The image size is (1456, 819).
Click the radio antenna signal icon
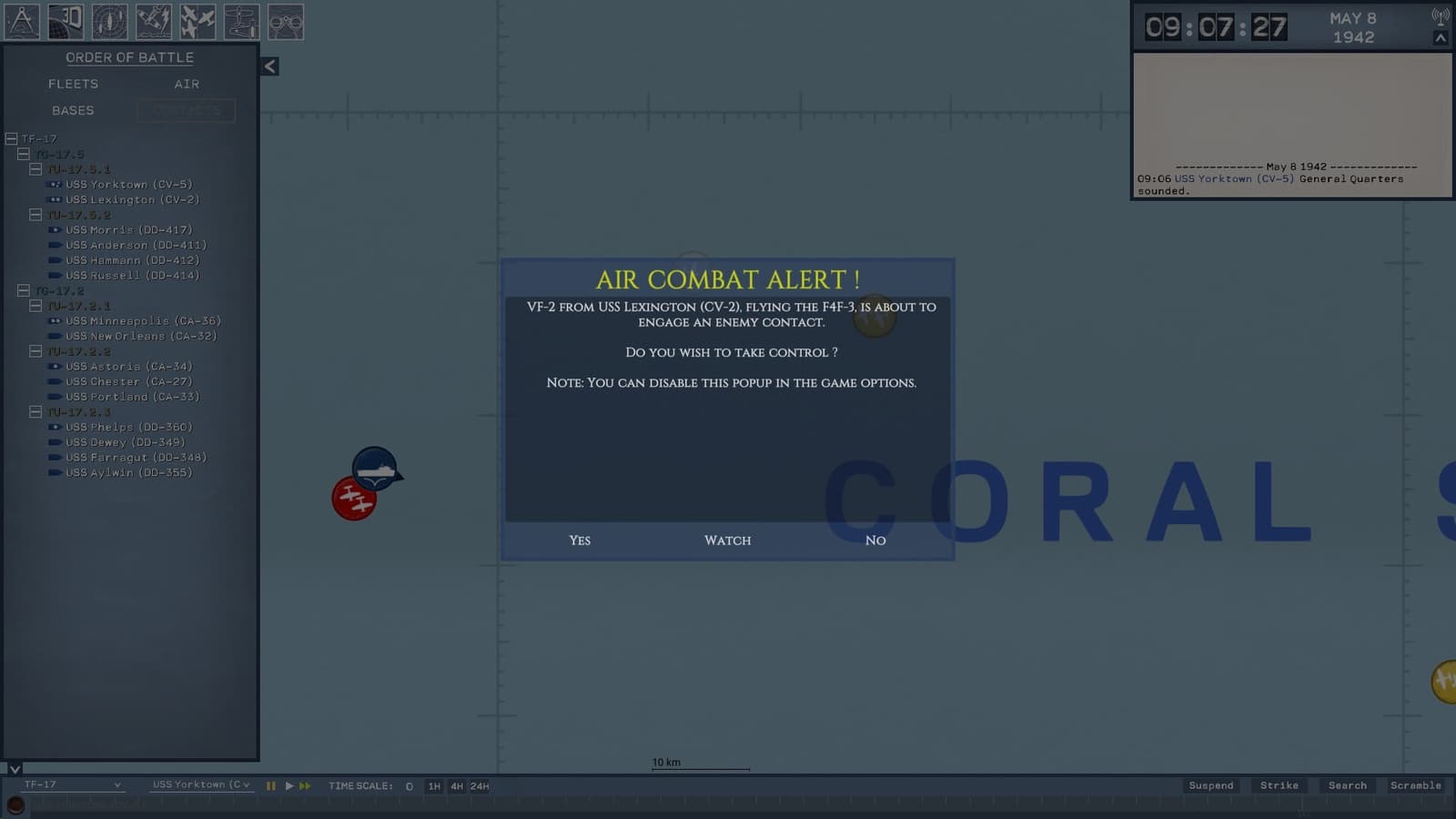point(1440,16)
